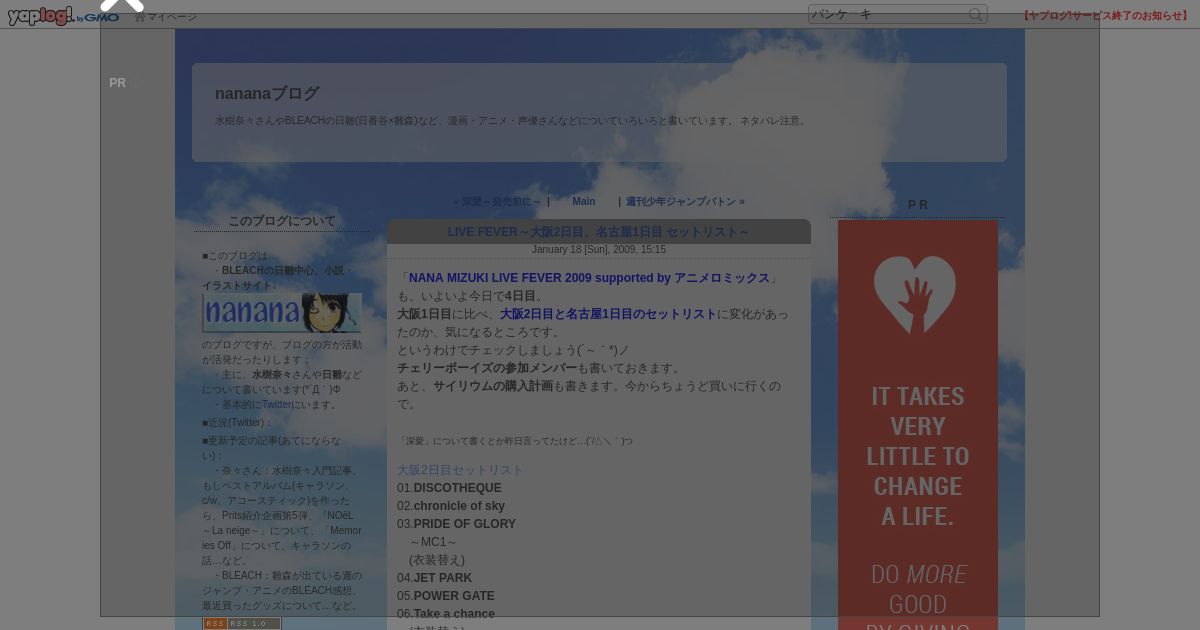Open the ヤプログ!サービス終了のお知らせ notice
This screenshot has height=630, width=1200.
[1105, 15]
